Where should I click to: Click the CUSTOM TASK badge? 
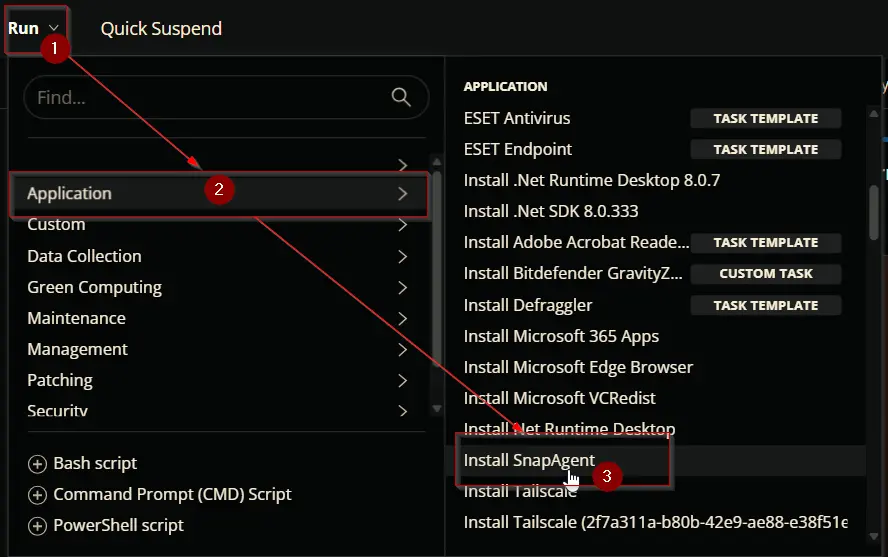coord(766,274)
